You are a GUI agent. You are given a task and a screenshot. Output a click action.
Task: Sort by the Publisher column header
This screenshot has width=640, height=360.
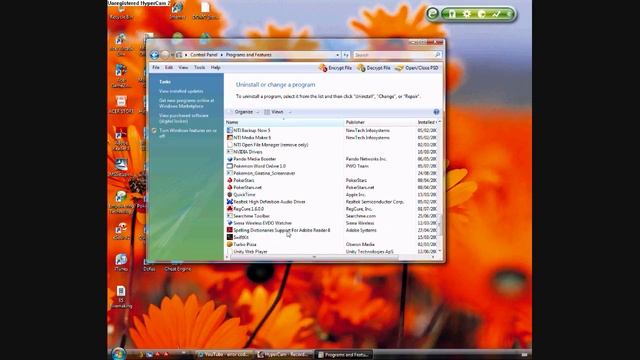click(380, 122)
